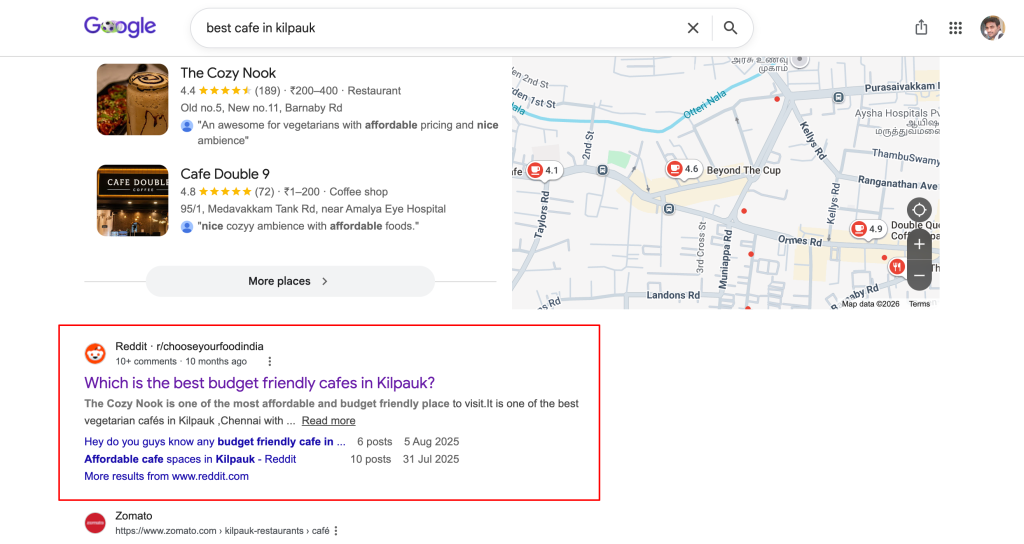This screenshot has width=1024, height=544.
Task: Click 95/1, Medavakkam Tank Rd address
Action: 313,209
